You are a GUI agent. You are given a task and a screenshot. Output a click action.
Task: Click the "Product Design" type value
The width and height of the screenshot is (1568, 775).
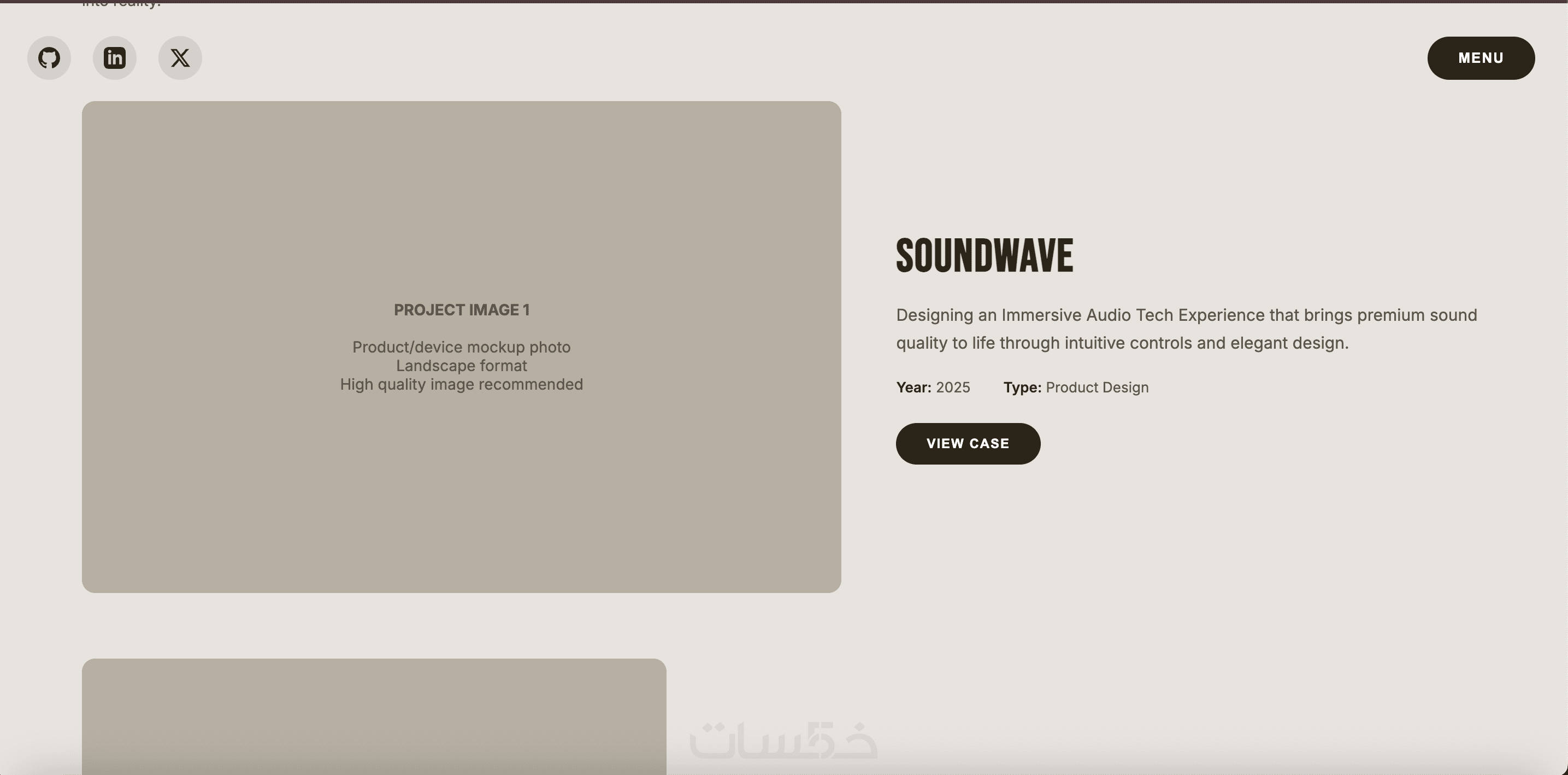[x=1097, y=388]
